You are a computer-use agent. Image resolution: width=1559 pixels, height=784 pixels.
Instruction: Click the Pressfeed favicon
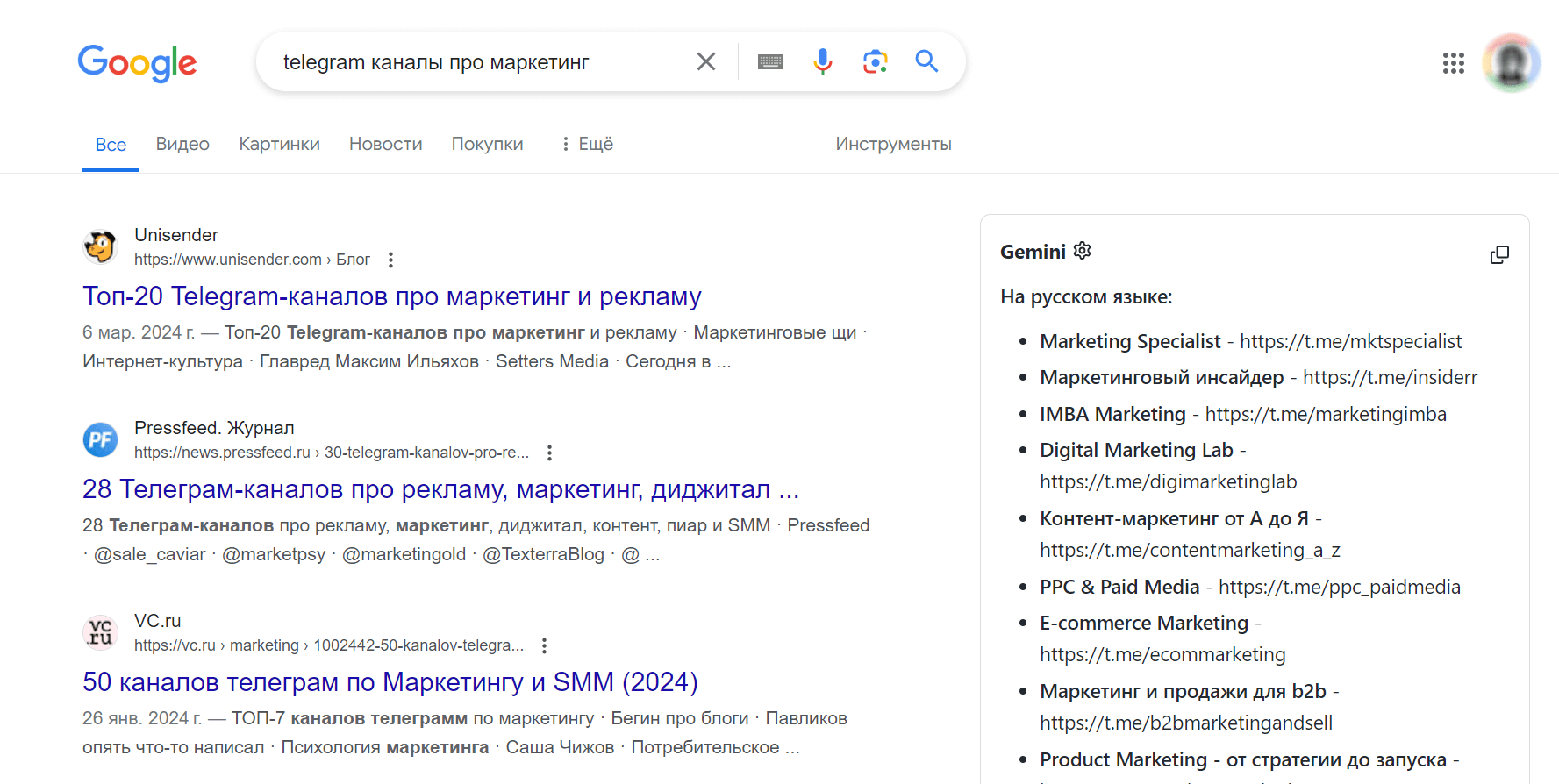pos(100,439)
